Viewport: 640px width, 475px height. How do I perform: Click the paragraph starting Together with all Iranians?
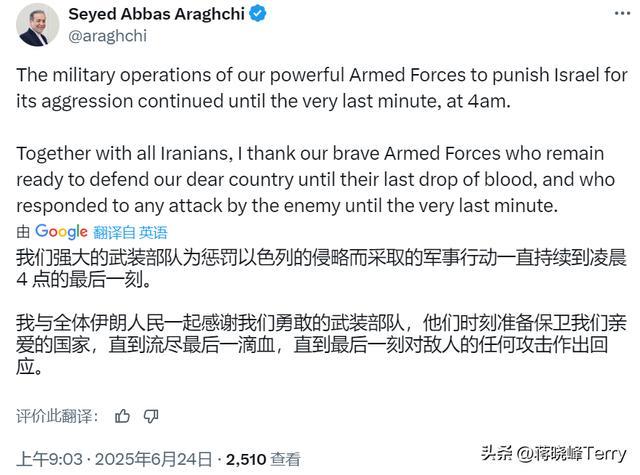click(x=316, y=180)
